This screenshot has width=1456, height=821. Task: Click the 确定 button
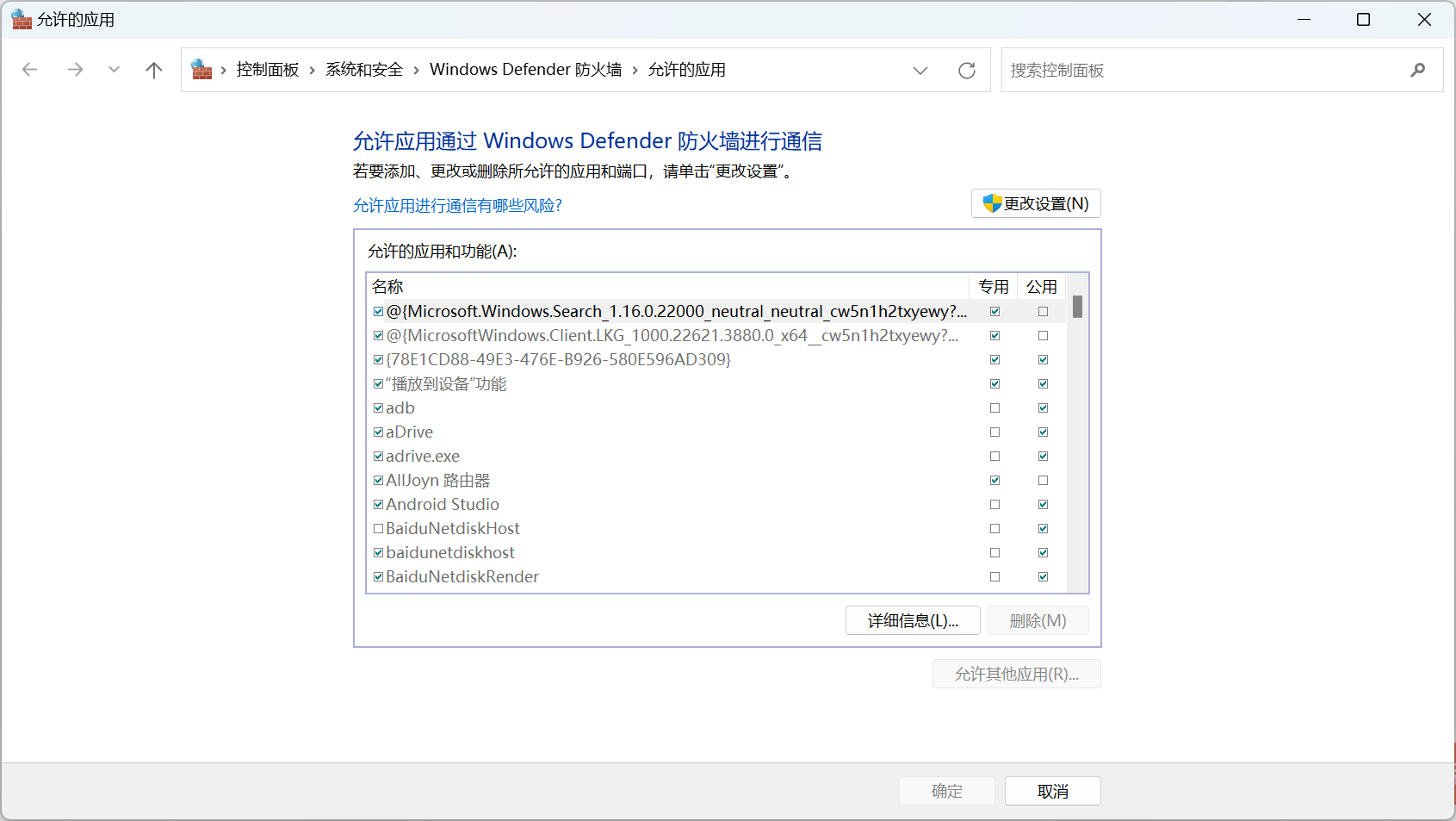coord(947,791)
